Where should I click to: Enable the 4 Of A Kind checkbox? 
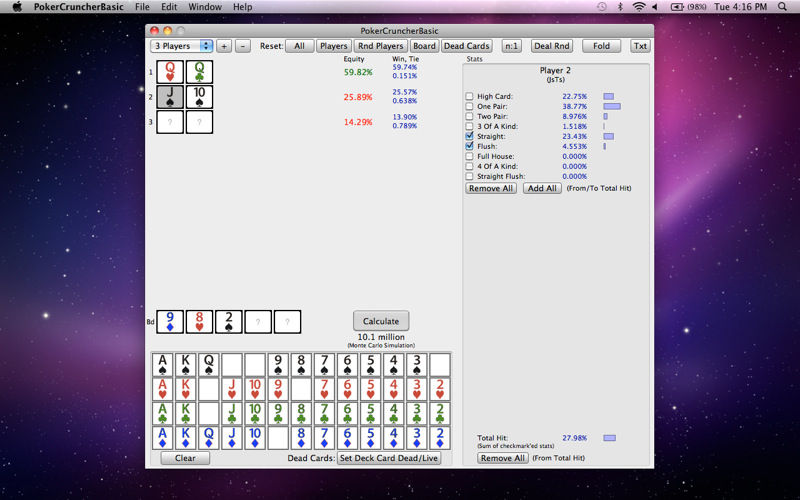pos(469,166)
